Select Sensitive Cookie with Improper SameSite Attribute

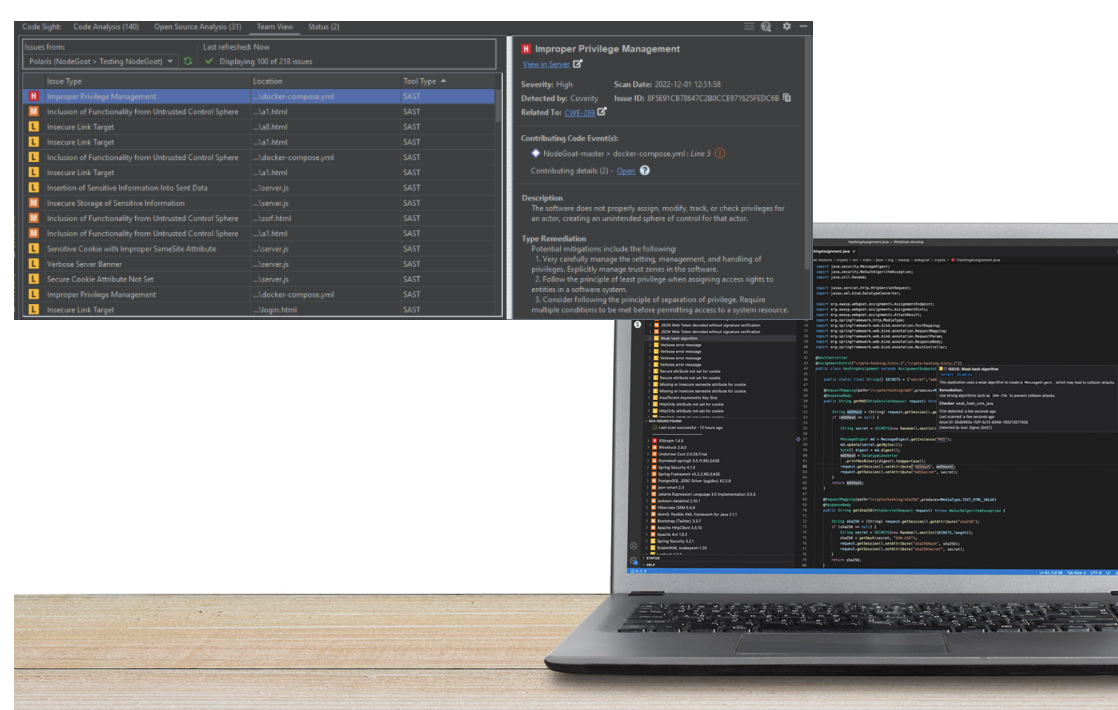pos(259,249)
